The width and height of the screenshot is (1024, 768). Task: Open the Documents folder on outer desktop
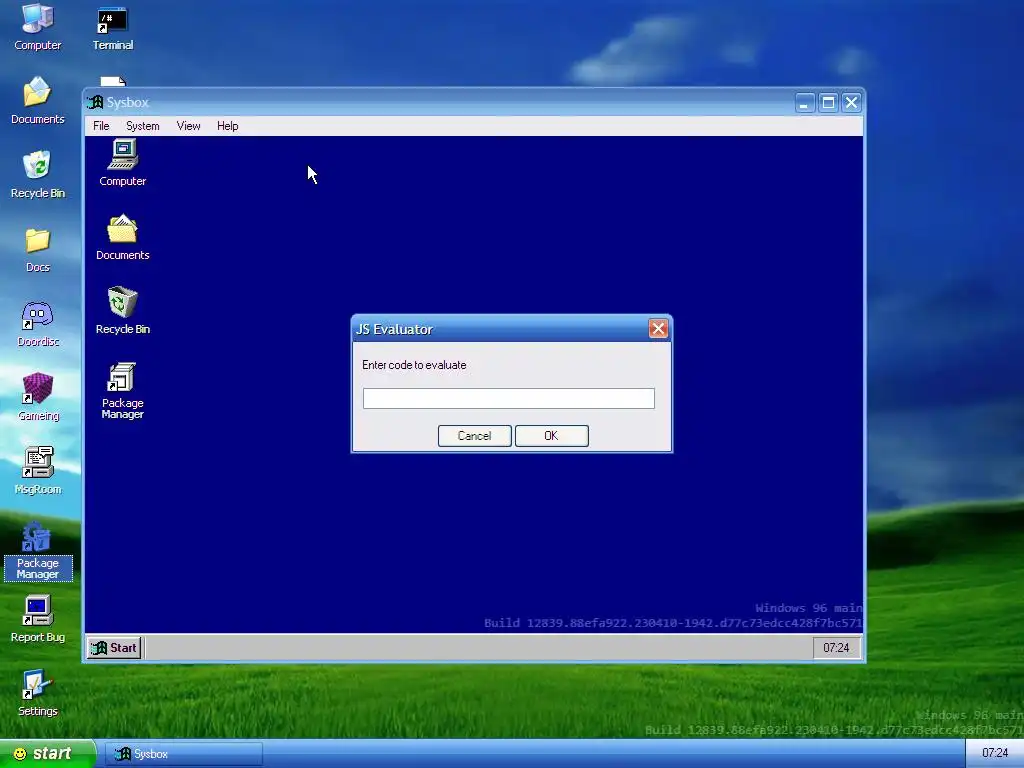[37, 101]
